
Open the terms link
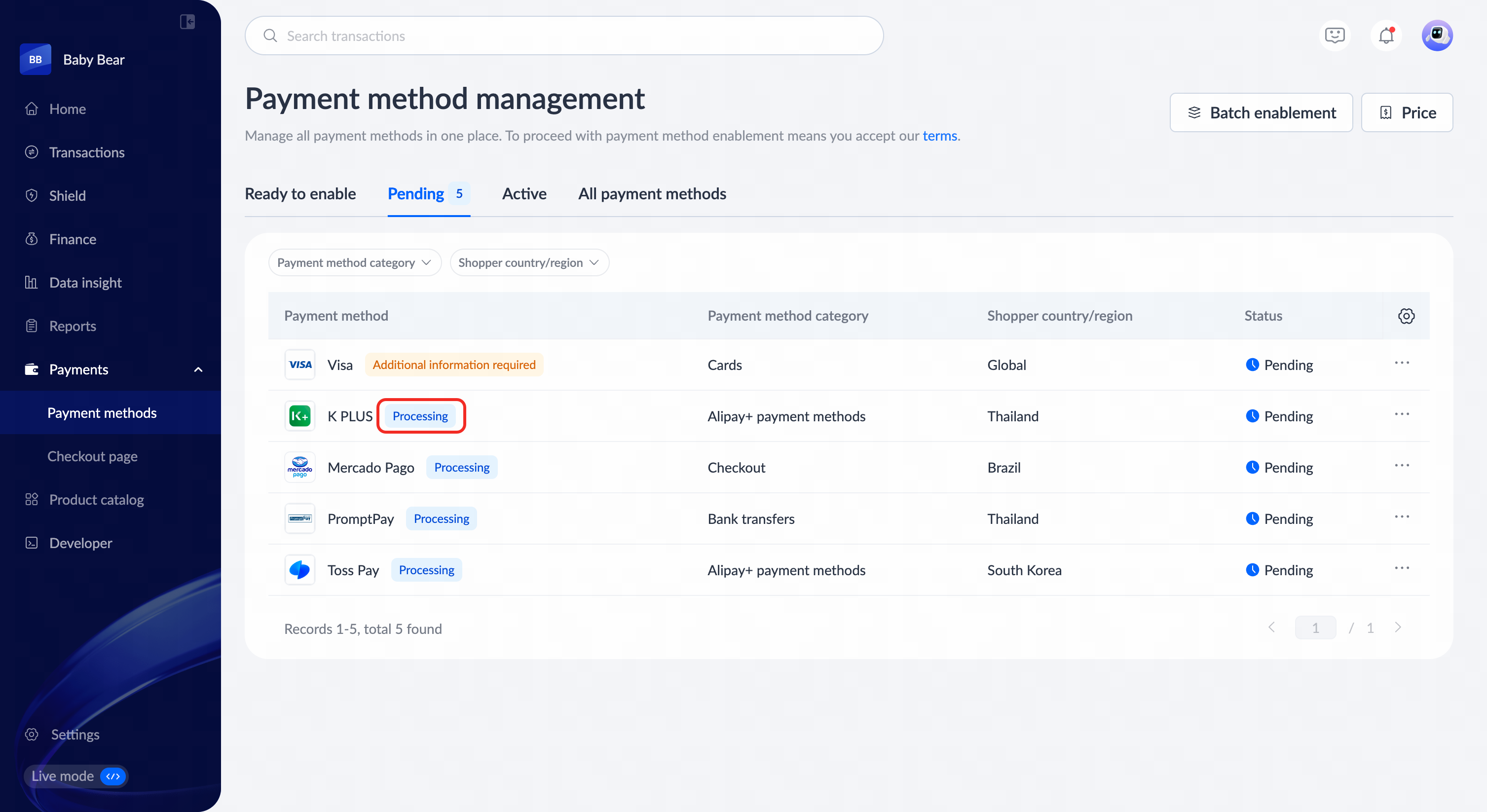[939, 136]
